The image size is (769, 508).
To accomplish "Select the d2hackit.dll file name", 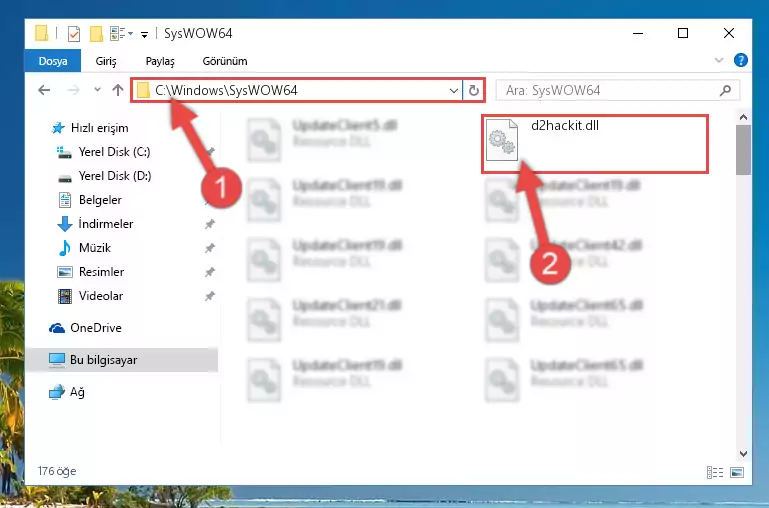I will click(564, 126).
